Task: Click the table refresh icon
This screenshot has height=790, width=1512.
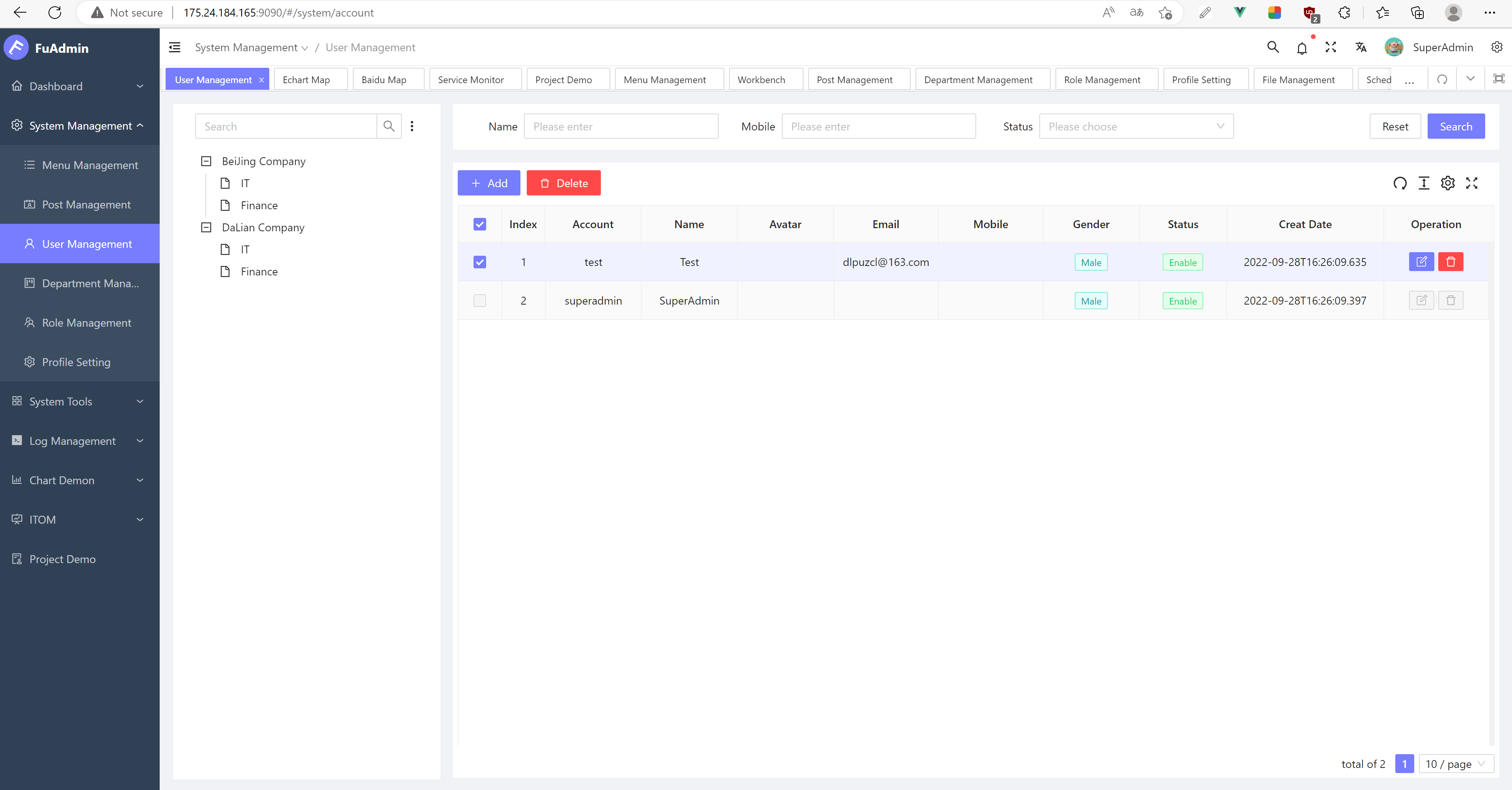Action: click(x=1400, y=184)
